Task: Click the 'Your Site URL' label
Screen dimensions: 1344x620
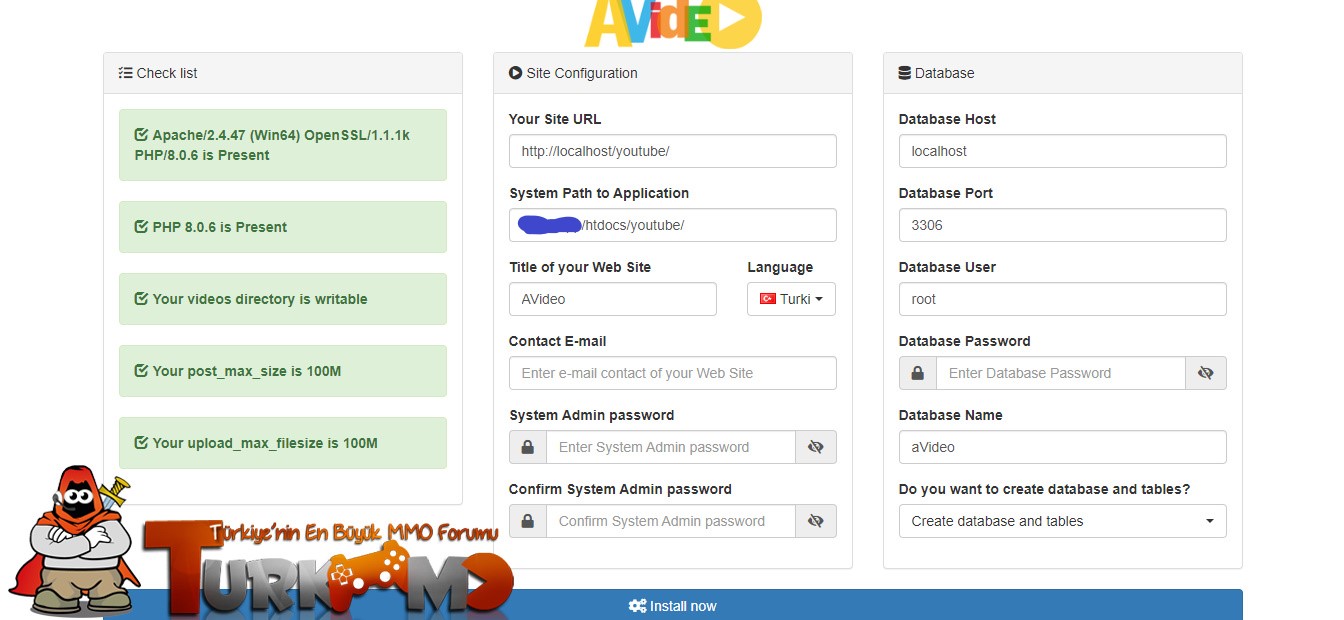Action: point(555,119)
